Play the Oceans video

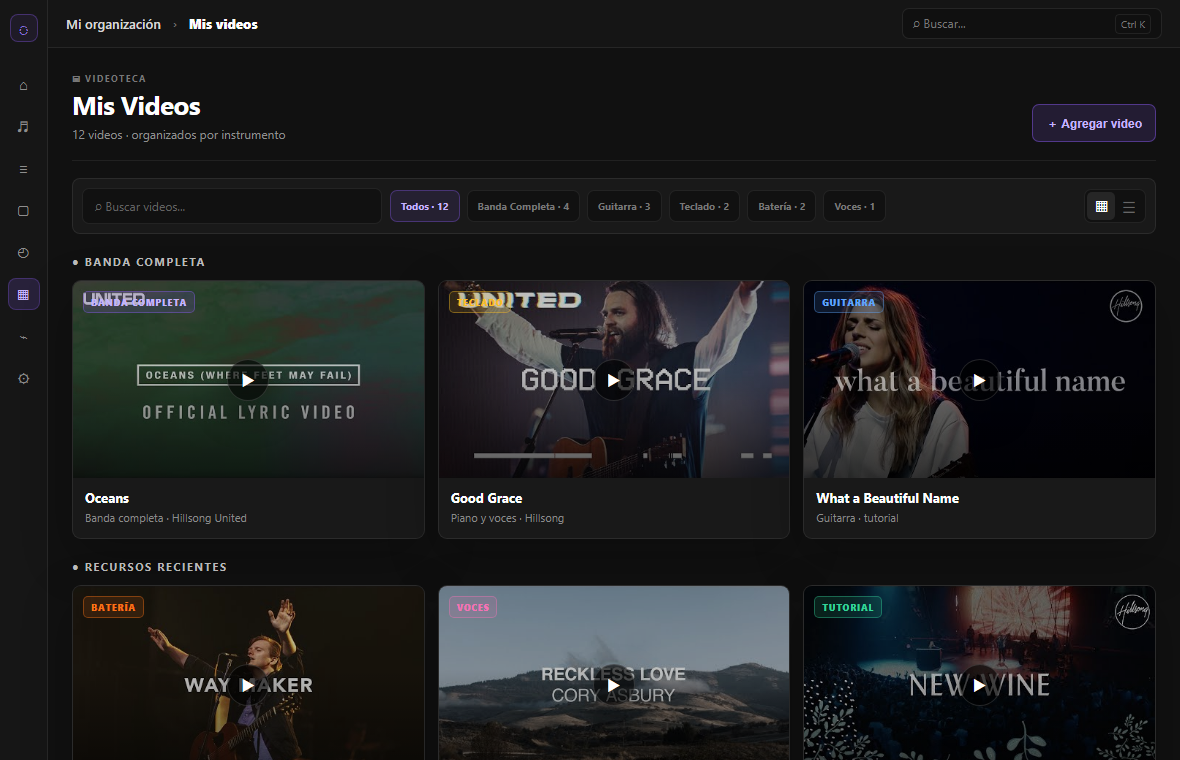click(248, 380)
